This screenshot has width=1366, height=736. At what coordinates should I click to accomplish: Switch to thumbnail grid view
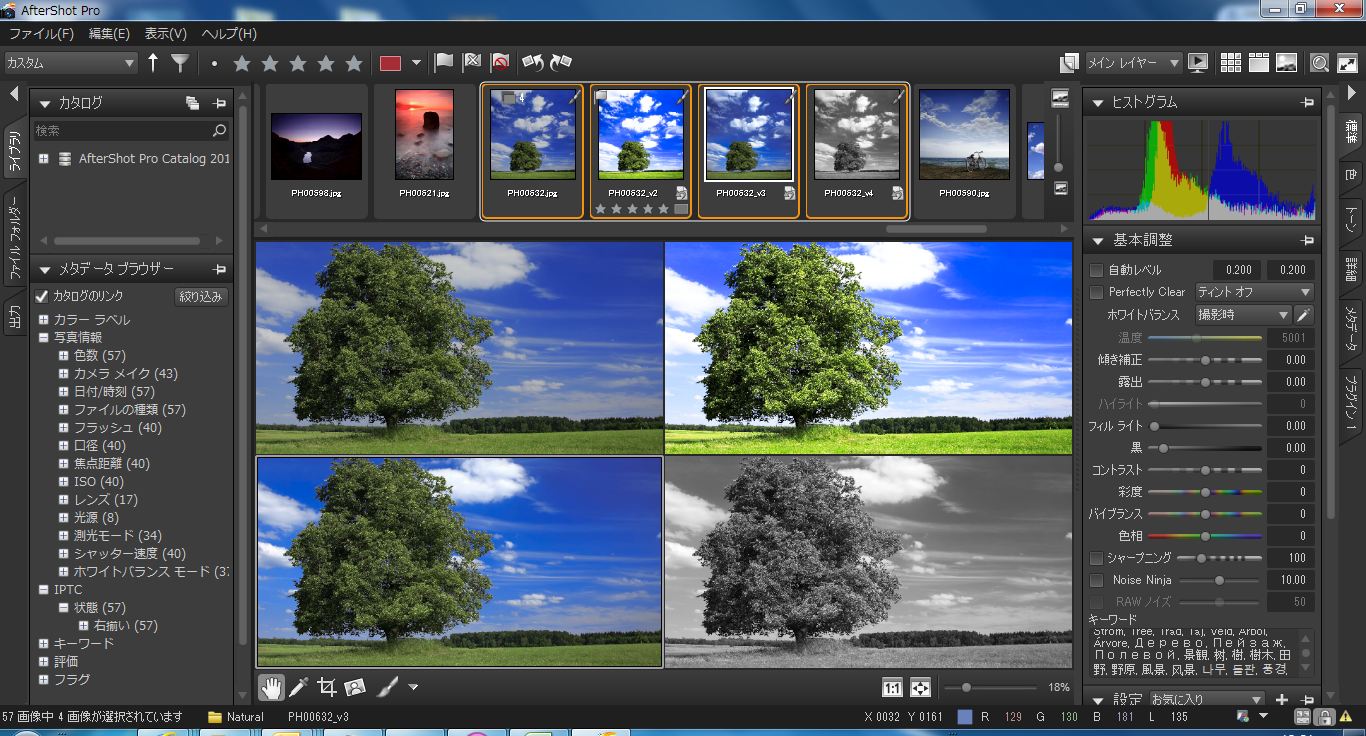(1231, 63)
